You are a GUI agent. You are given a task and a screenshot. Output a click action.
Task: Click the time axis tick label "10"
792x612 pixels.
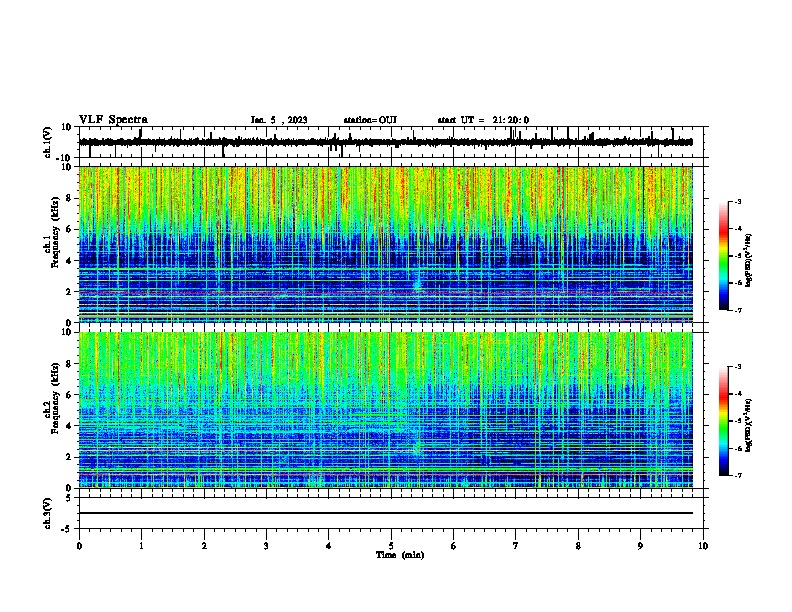pos(703,546)
